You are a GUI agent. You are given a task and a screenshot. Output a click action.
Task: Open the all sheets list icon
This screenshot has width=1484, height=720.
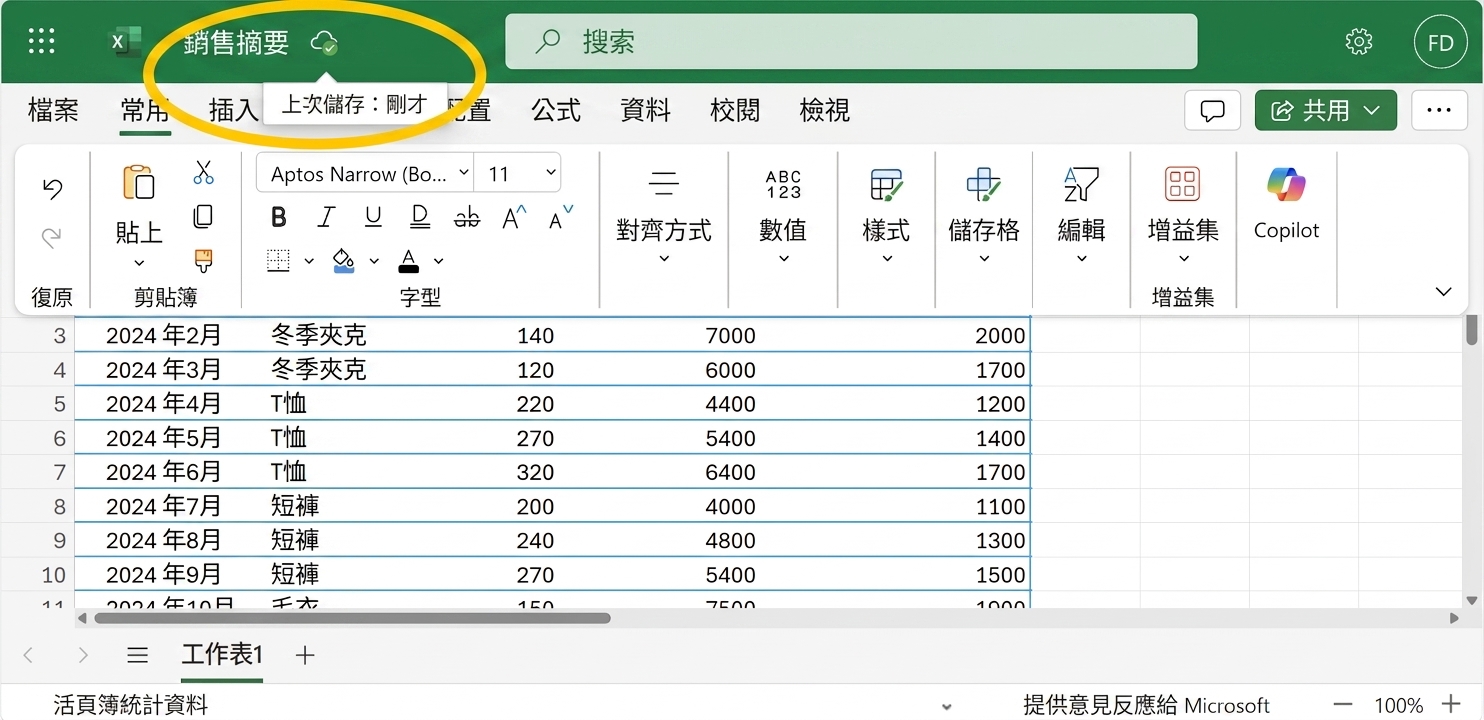click(x=138, y=655)
